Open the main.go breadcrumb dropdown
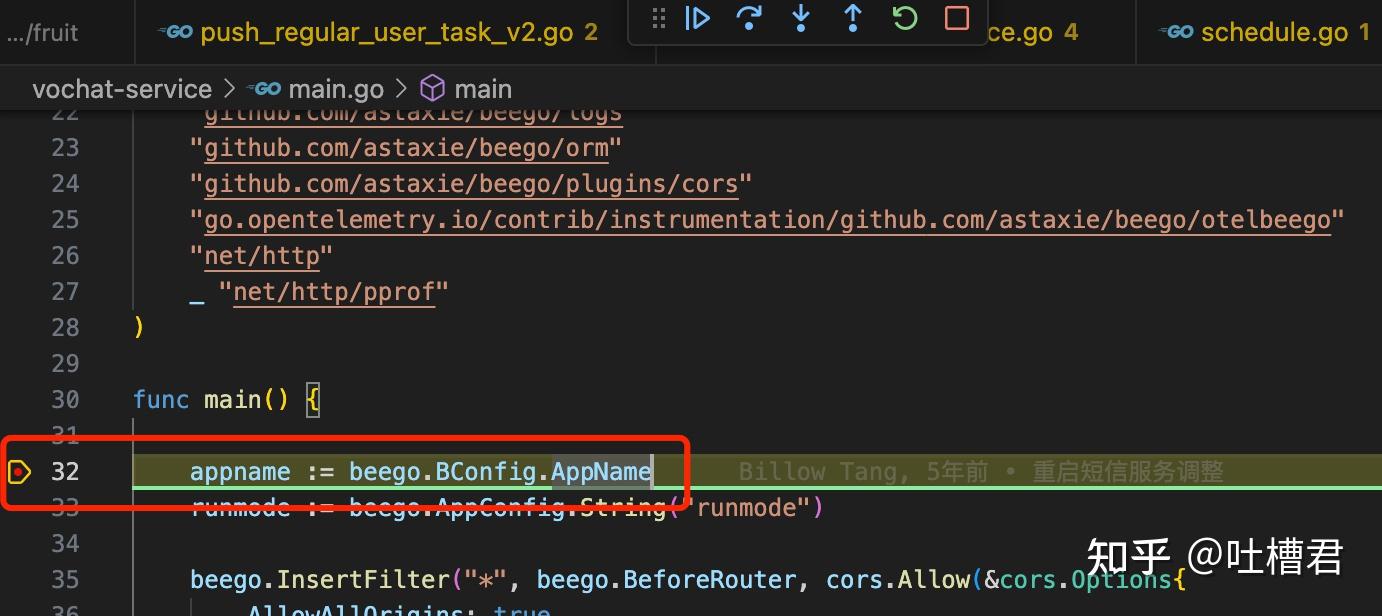The height and width of the screenshot is (616, 1382). point(335,88)
